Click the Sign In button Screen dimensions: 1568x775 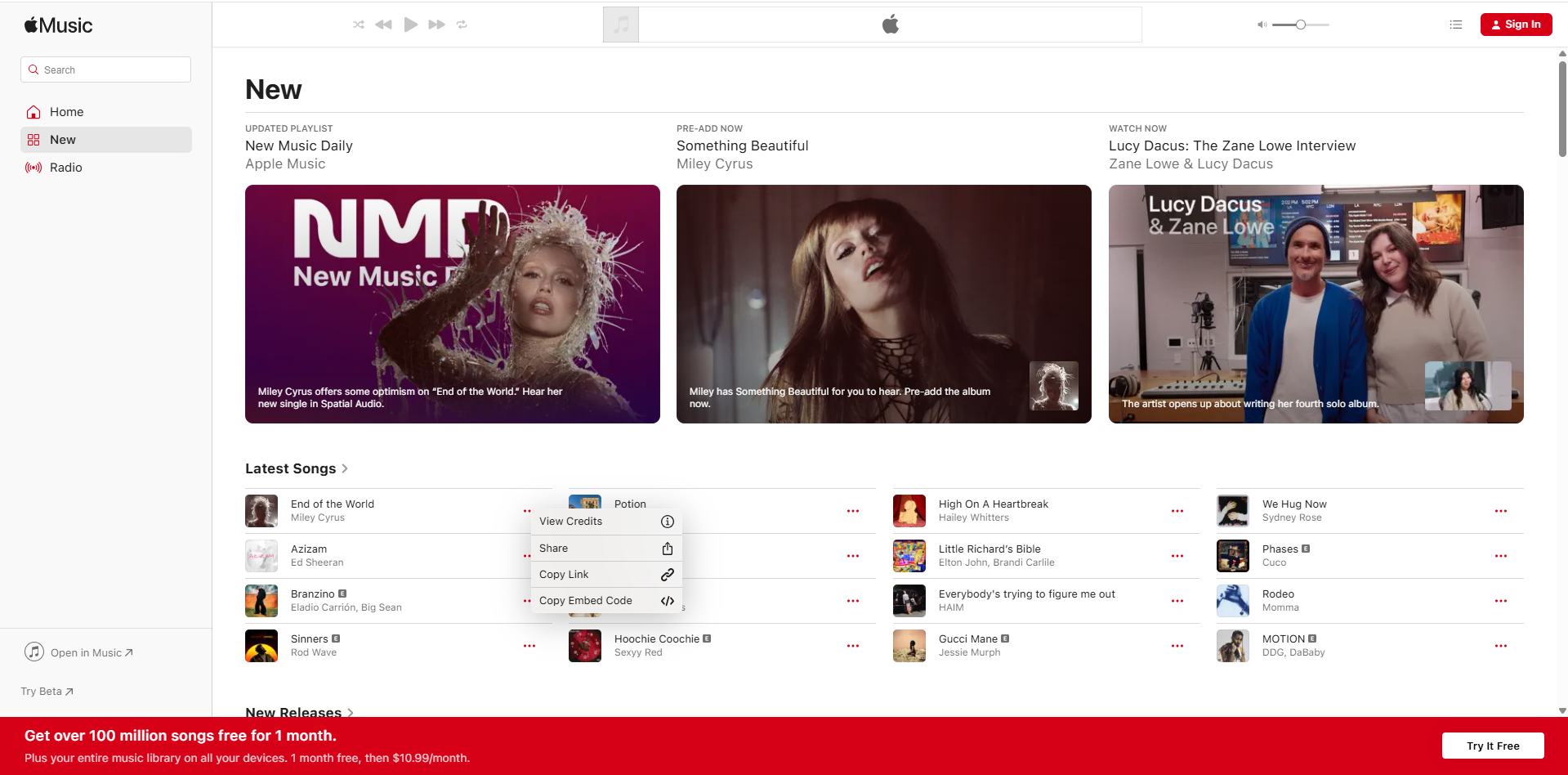click(x=1516, y=25)
